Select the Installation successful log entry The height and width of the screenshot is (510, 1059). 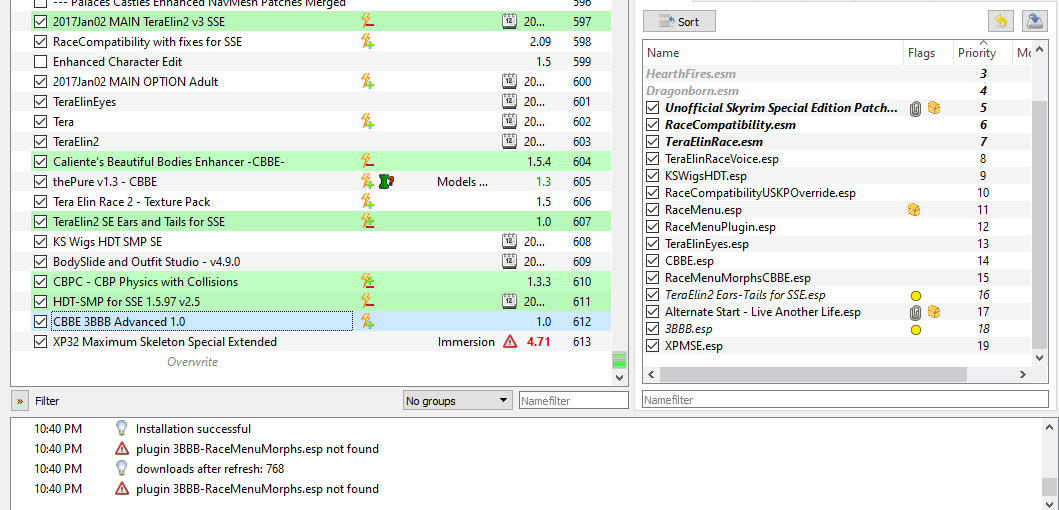(x=193, y=428)
